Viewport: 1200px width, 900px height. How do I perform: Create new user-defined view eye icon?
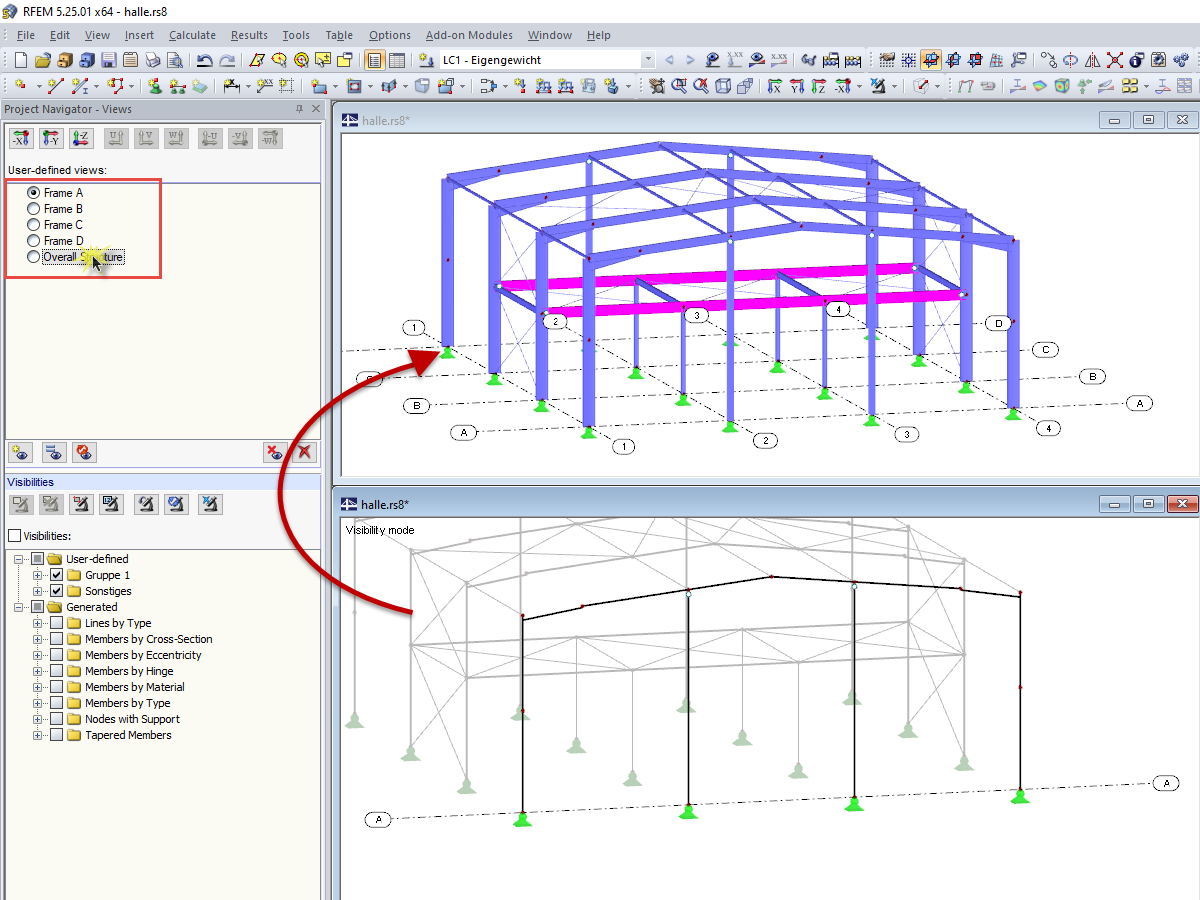(x=21, y=452)
